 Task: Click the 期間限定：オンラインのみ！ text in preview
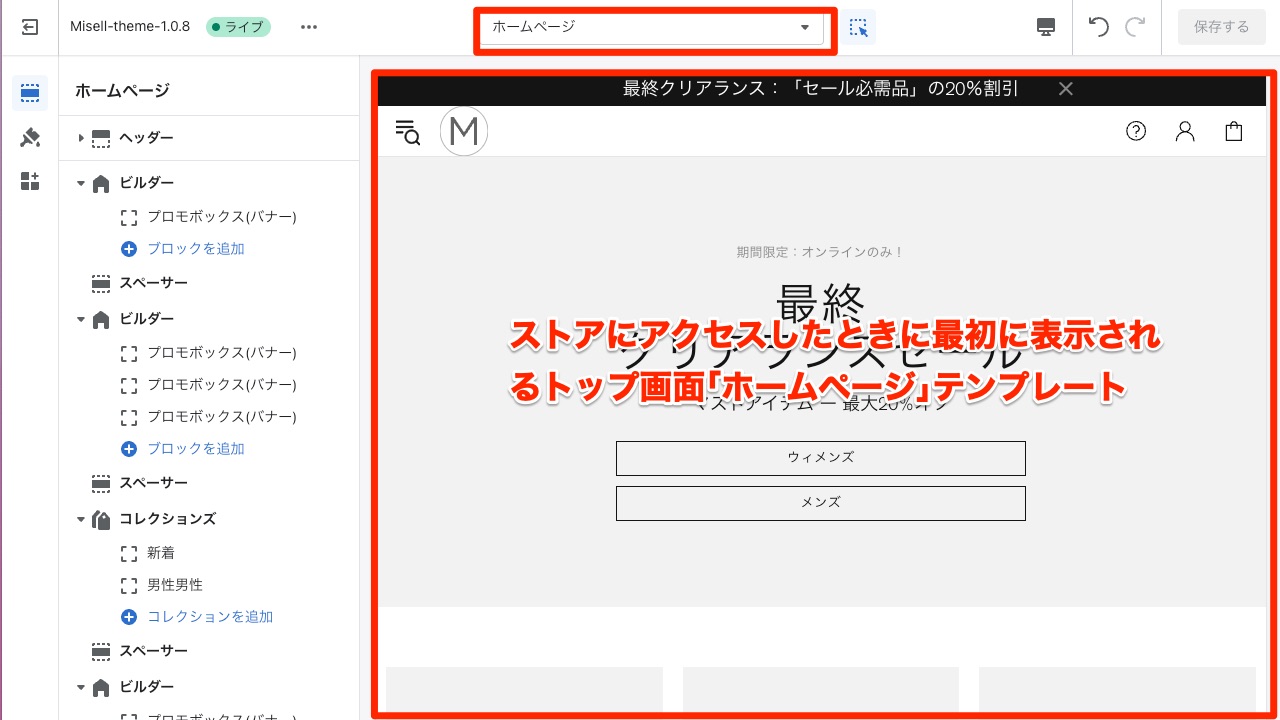820,252
